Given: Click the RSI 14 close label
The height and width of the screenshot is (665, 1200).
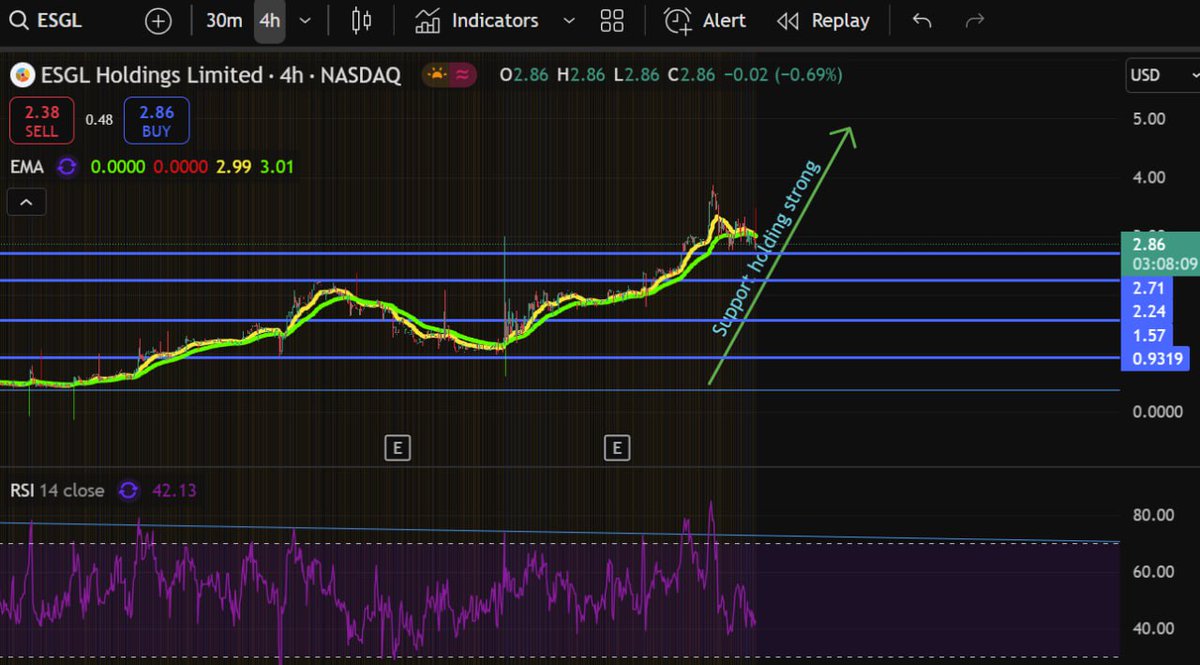Looking at the screenshot, I should click(57, 490).
